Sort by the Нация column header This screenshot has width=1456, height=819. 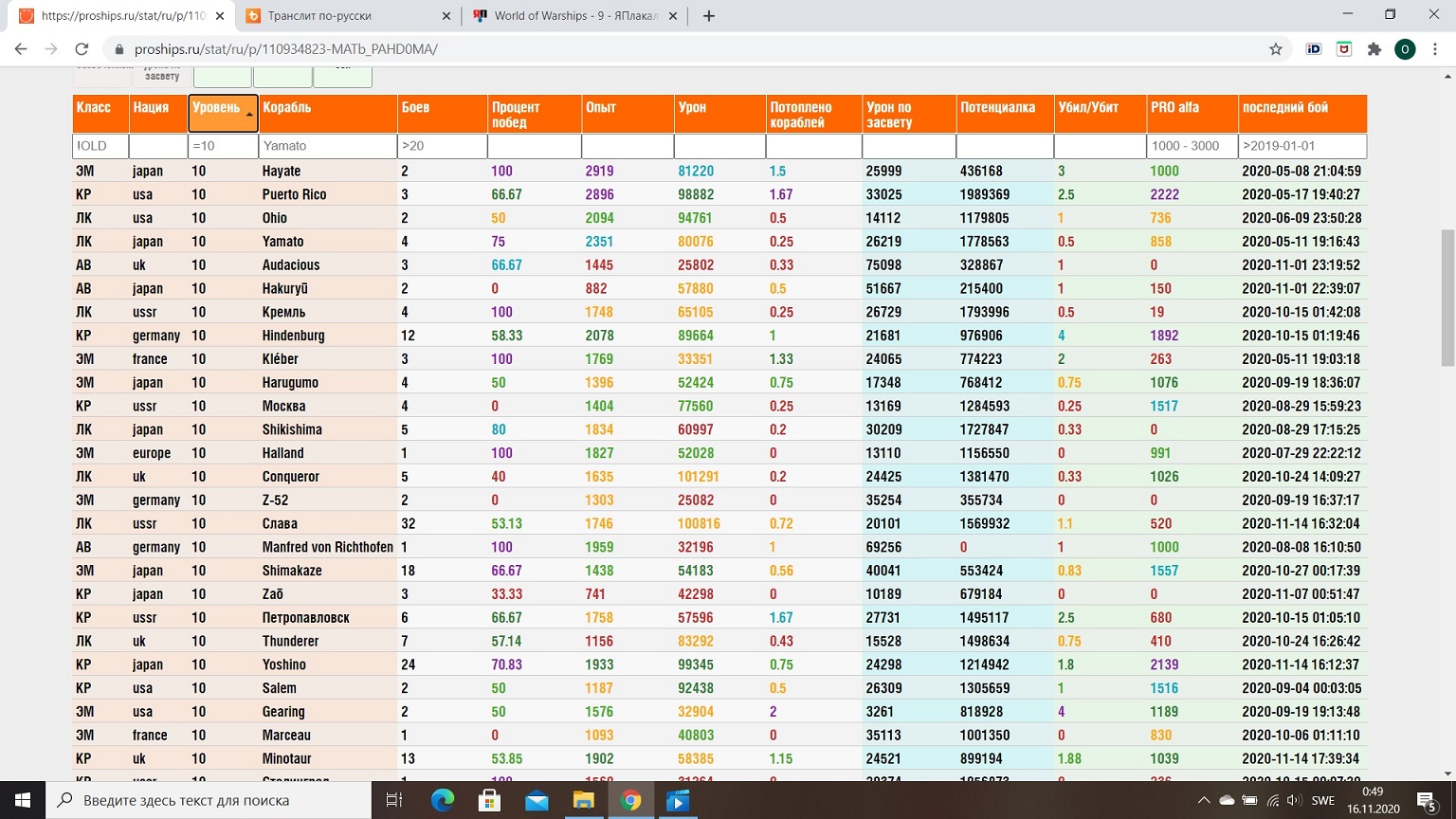[x=157, y=114]
